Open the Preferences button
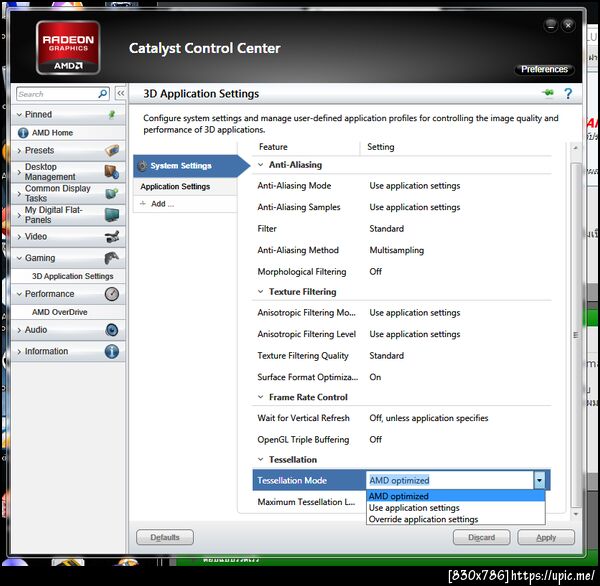Image resolution: width=600 pixels, height=586 pixels. tap(544, 69)
